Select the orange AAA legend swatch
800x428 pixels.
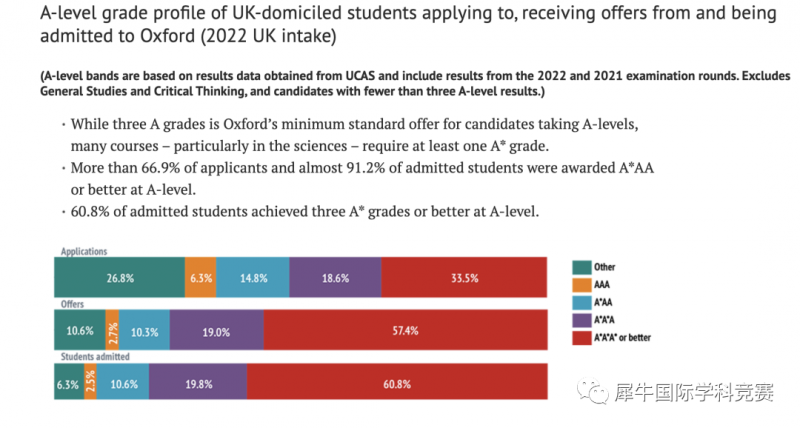pos(582,285)
